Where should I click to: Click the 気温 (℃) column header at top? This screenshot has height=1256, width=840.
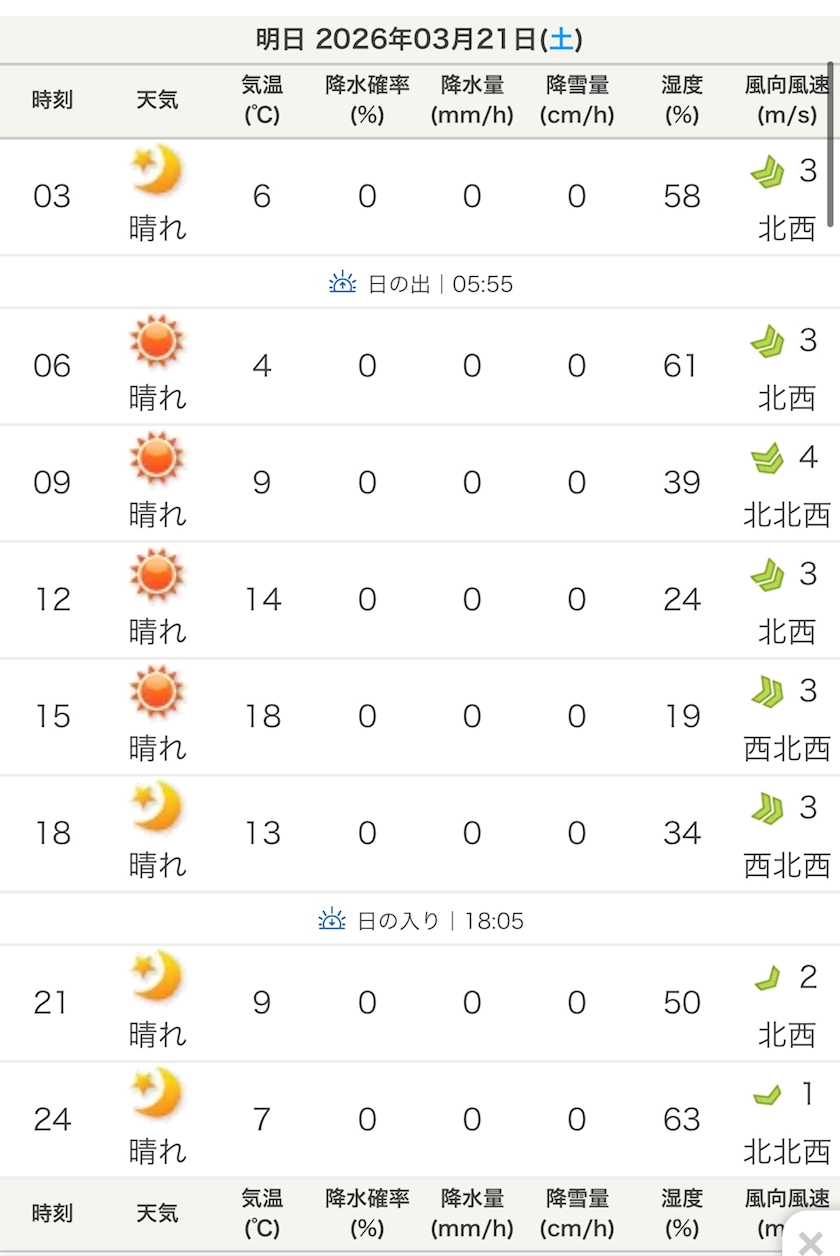click(262, 100)
